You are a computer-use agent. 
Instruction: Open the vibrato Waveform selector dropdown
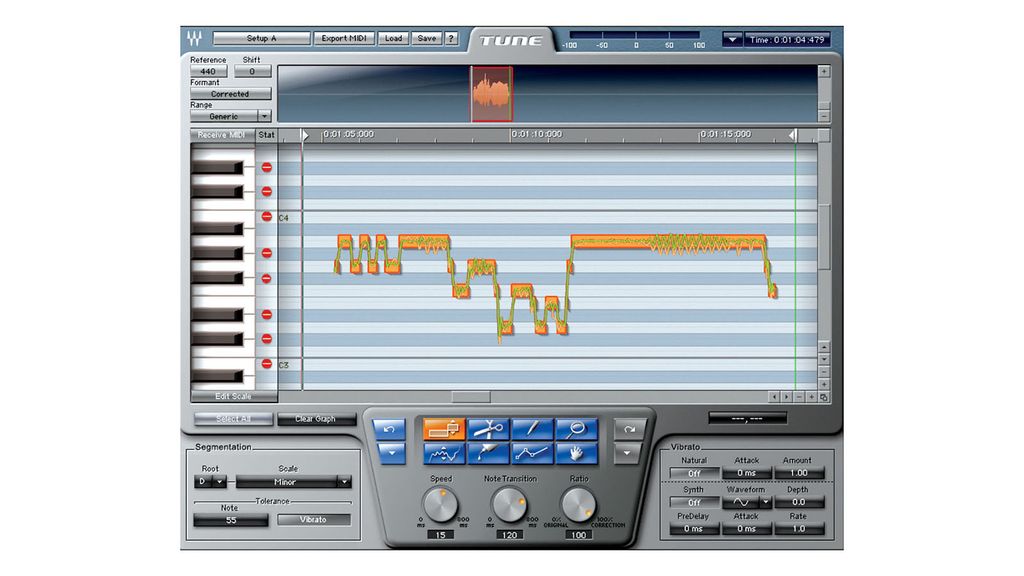[765, 501]
